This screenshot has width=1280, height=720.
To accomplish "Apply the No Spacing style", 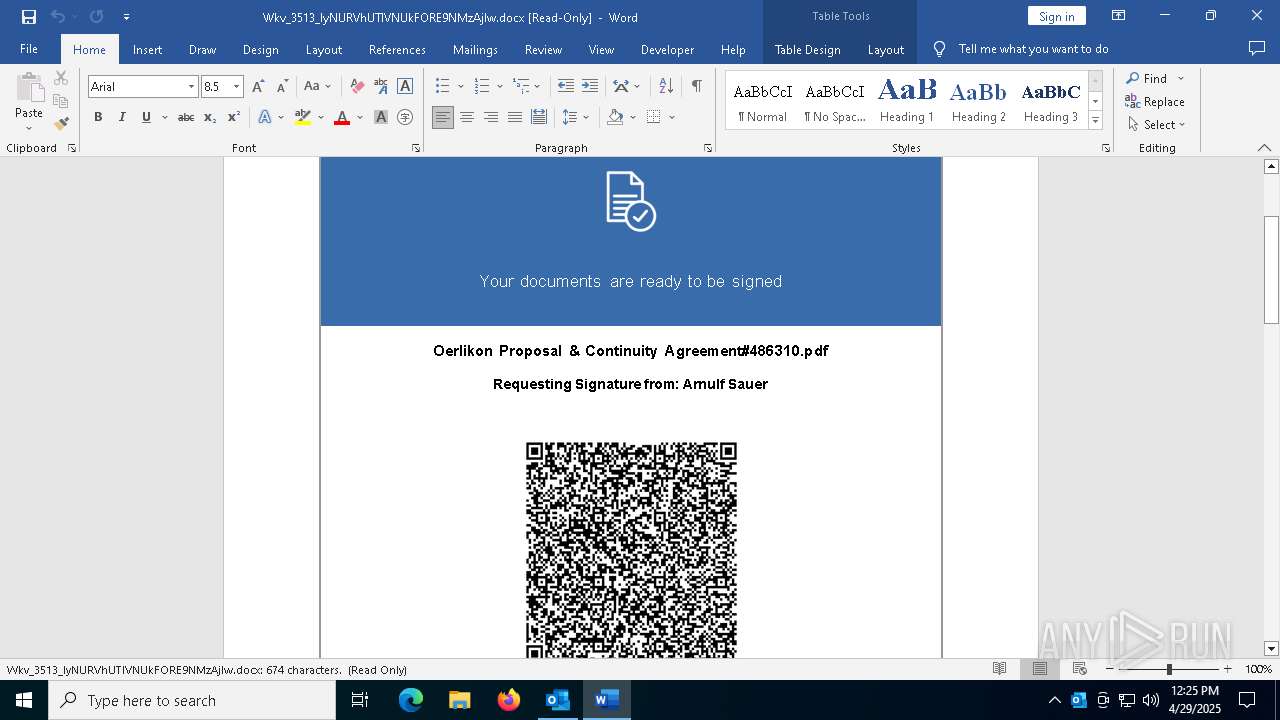I will pyautogui.click(x=835, y=100).
